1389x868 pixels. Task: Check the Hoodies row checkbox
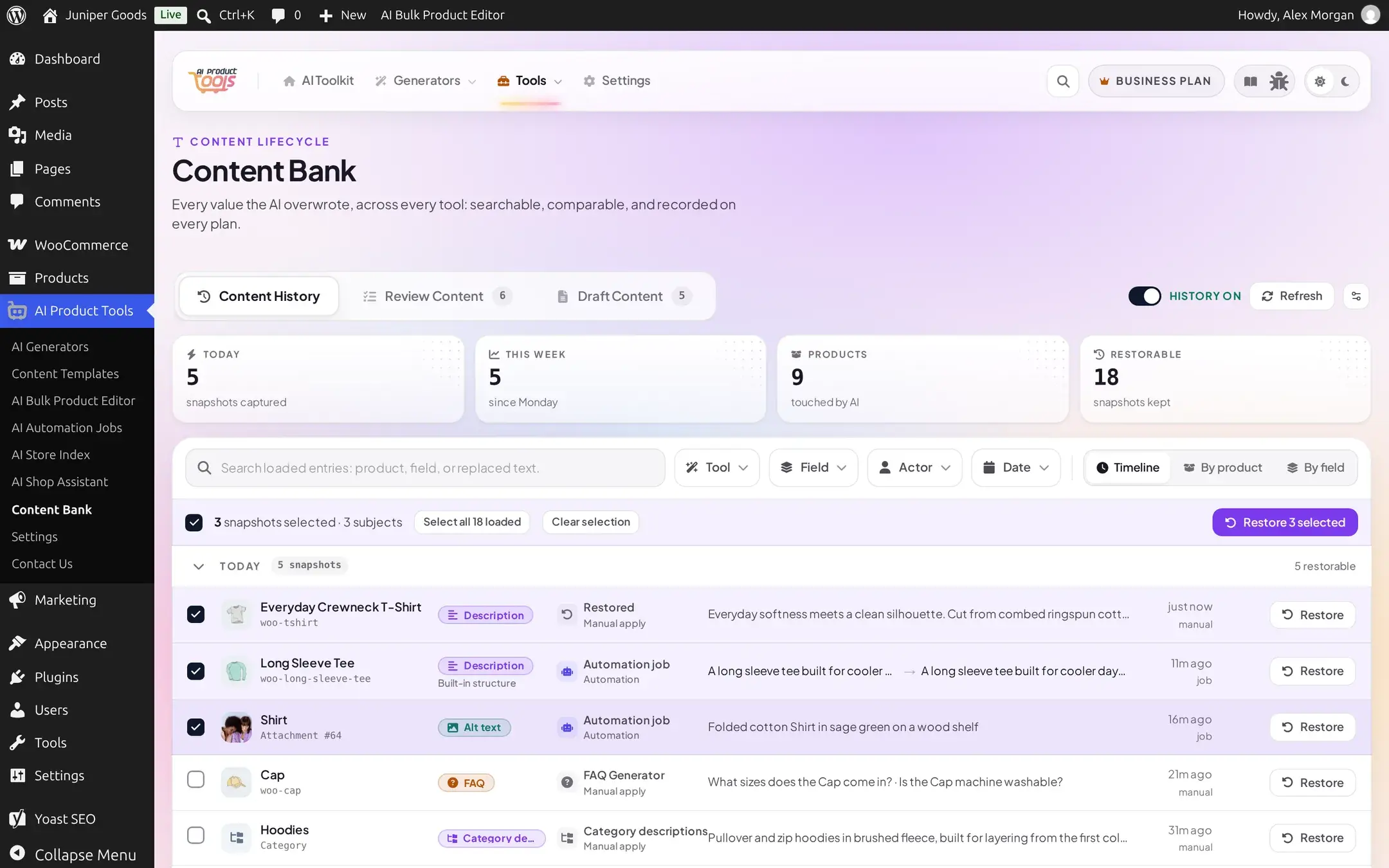195,835
